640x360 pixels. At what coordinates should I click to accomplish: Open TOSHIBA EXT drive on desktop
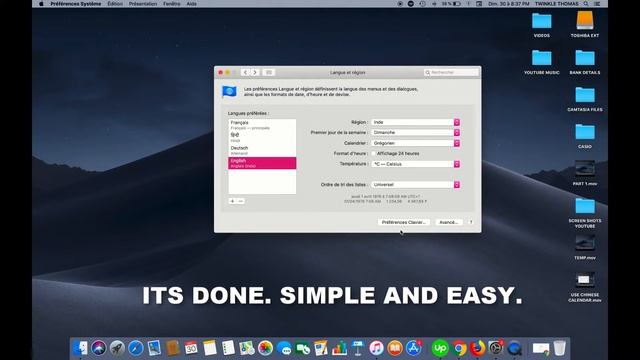(x=584, y=20)
